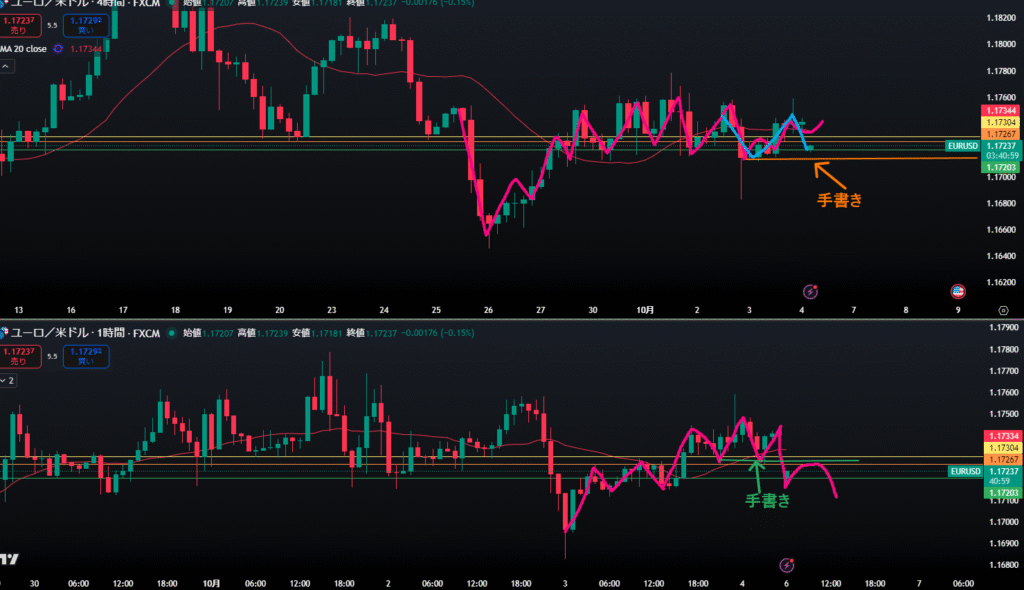Screen dimensions: 1024x590
Task: Click the green 手書き text annotation on lower chart
Action: (x=767, y=501)
